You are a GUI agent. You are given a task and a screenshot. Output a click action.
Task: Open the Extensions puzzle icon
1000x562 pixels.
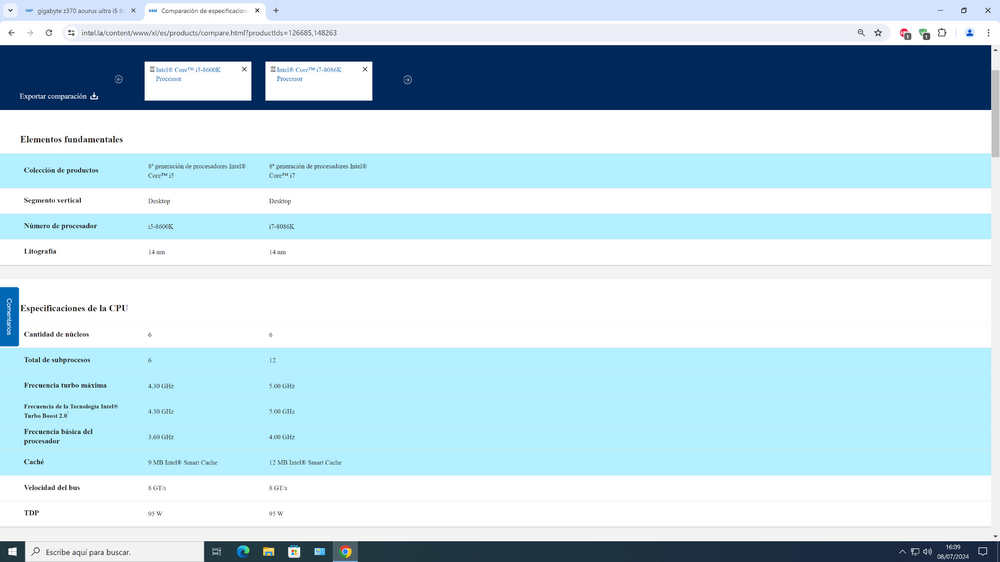pyautogui.click(x=942, y=33)
